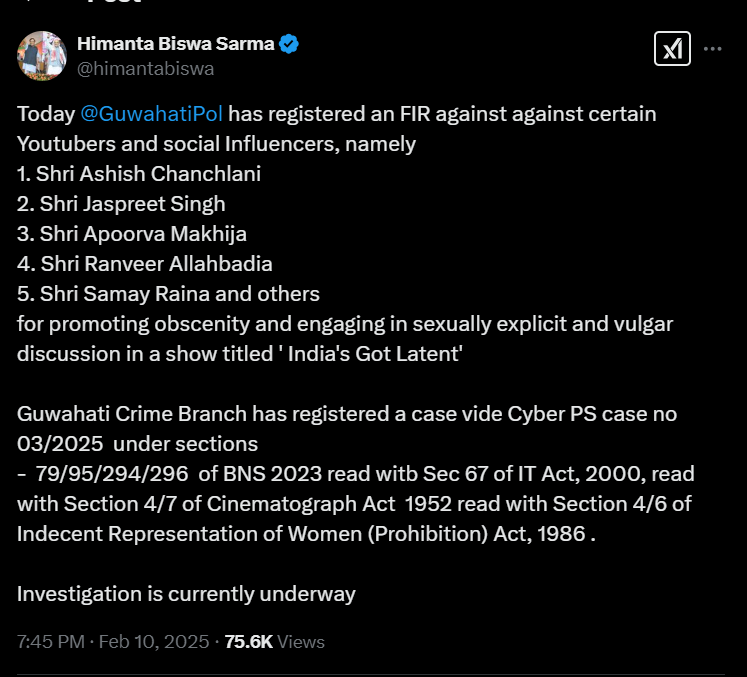
Task: Click the line naming Shri Jaspreet Singh
Action: tap(121, 204)
